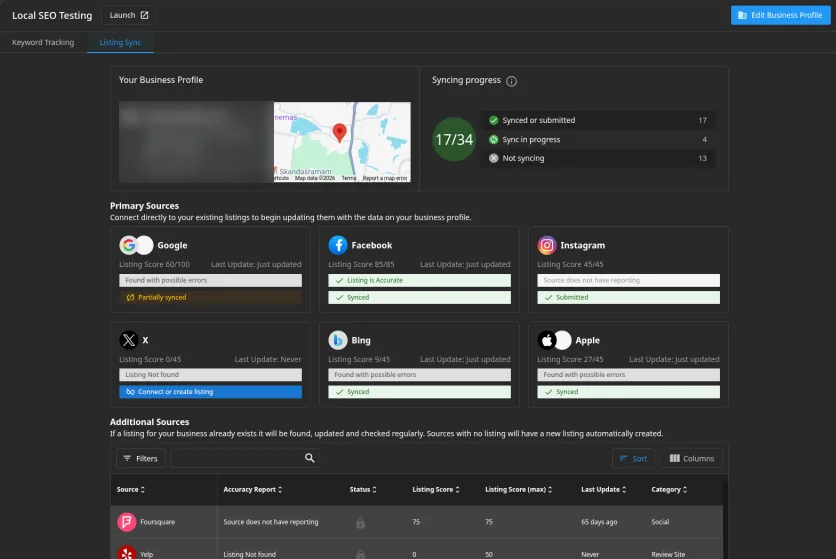Click the 17/34 sync progress circle

(x=454, y=139)
